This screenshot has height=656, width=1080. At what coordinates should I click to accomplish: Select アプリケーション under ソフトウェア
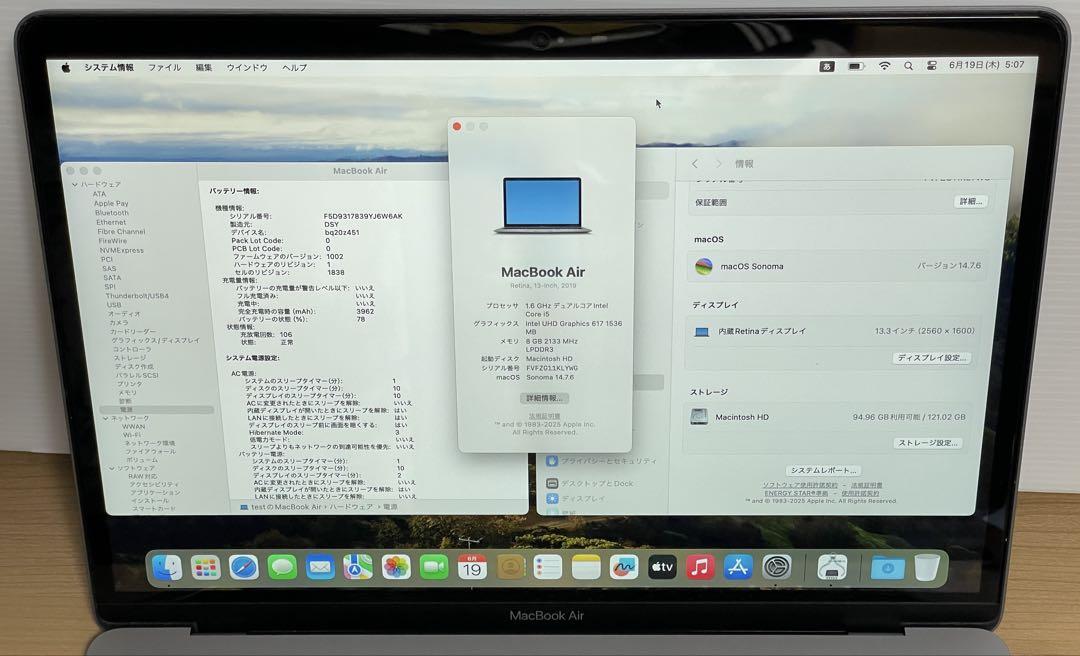point(156,493)
